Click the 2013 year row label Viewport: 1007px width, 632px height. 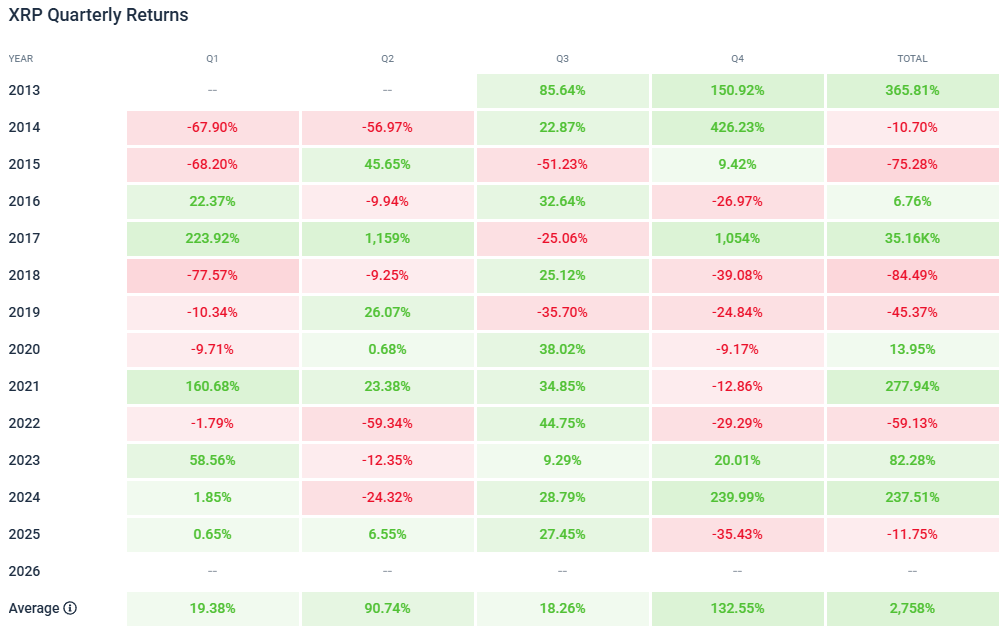(x=24, y=90)
